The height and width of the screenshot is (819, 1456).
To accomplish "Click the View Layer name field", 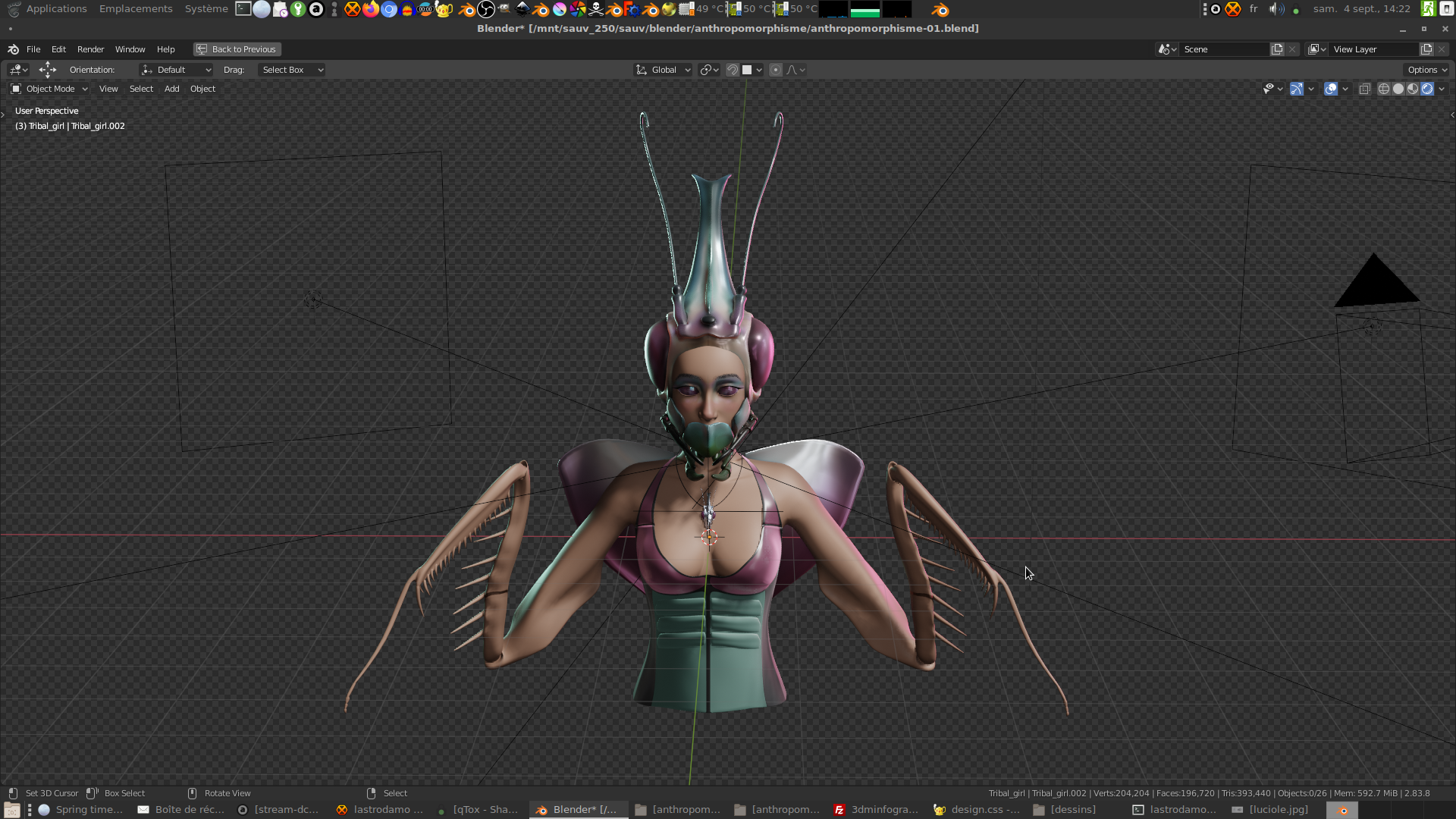I will coord(1374,49).
